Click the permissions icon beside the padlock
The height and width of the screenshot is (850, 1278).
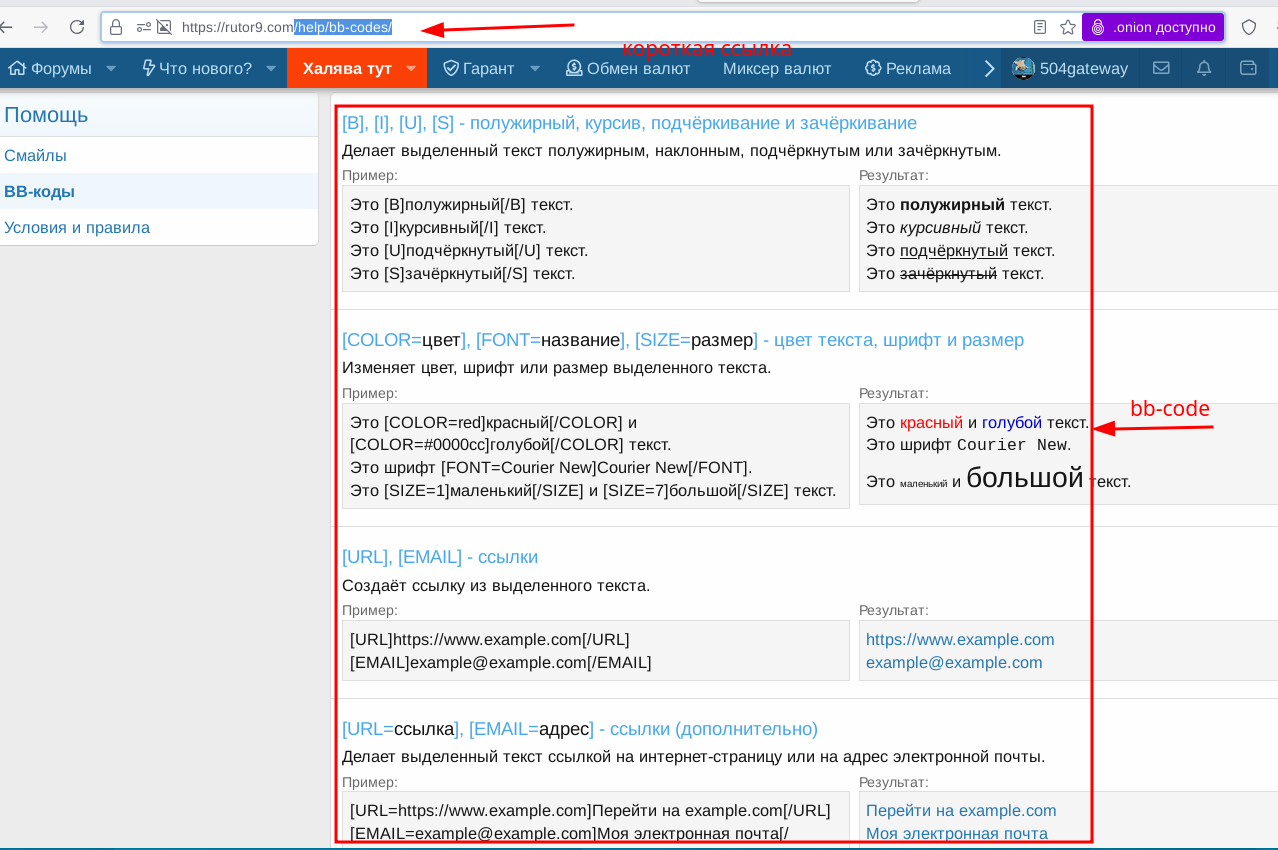pos(144,27)
